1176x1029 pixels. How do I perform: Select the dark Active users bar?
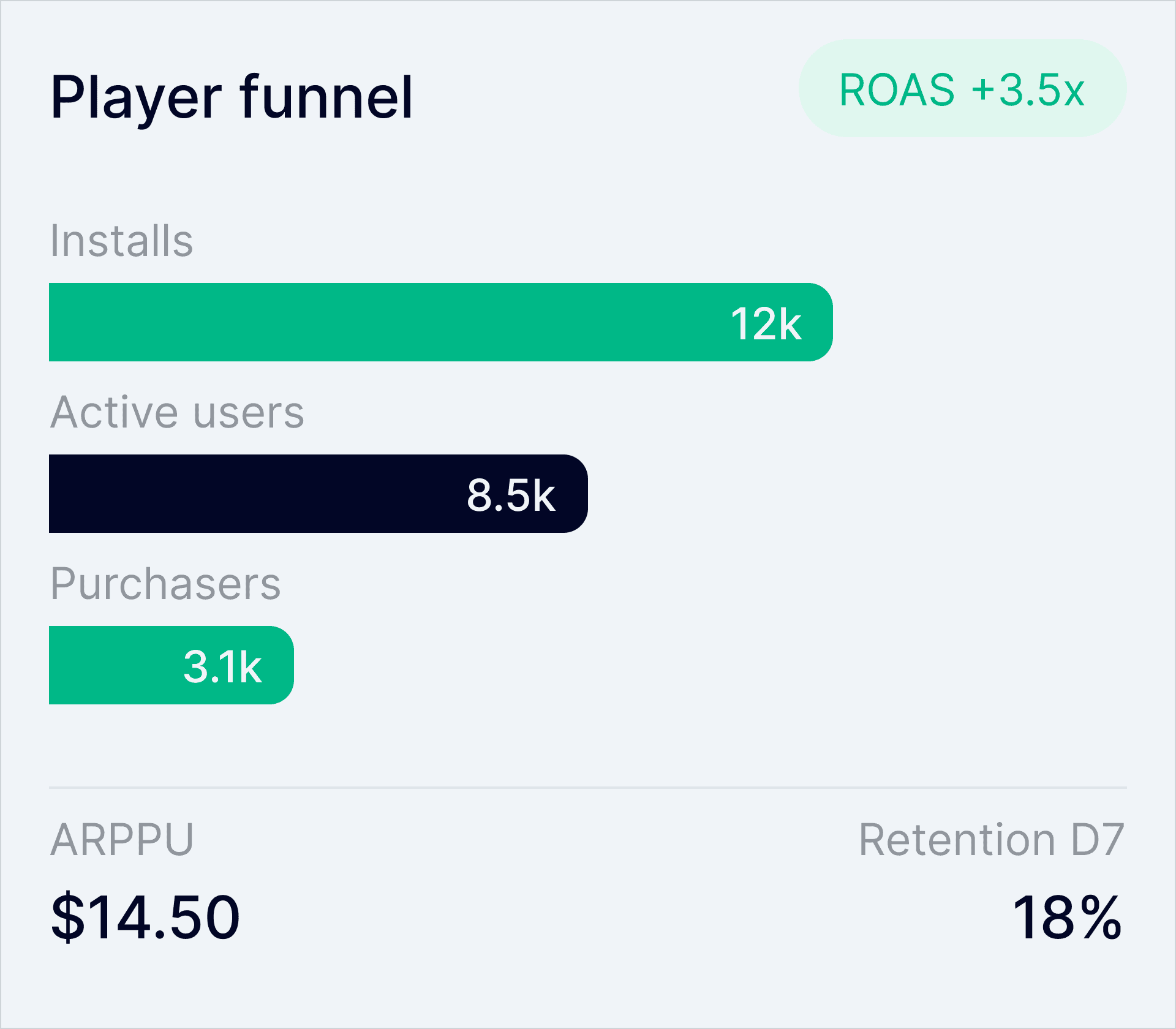(257, 494)
